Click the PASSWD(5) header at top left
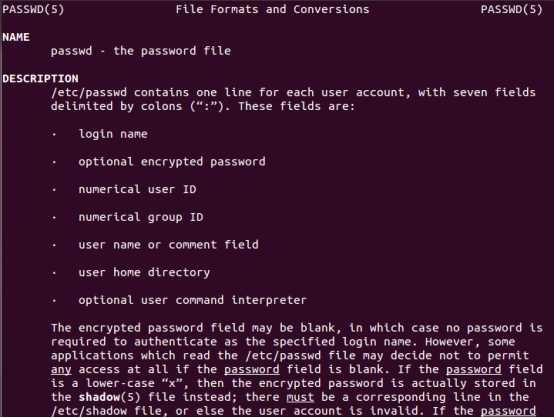Image resolution: width=554 pixels, height=418 pixels. point(33,9)
